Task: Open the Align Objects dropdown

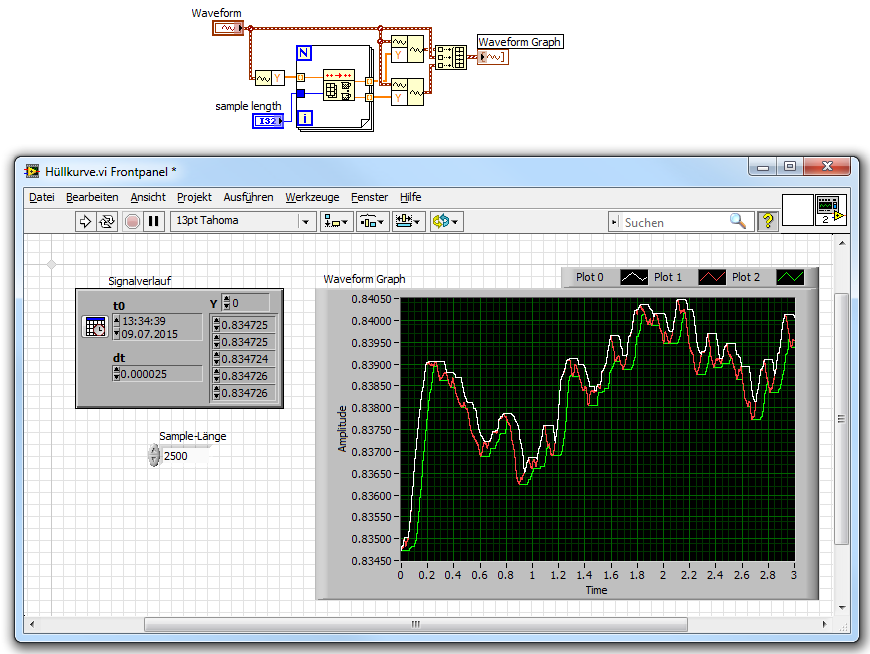Action: (x=336, y=221)
